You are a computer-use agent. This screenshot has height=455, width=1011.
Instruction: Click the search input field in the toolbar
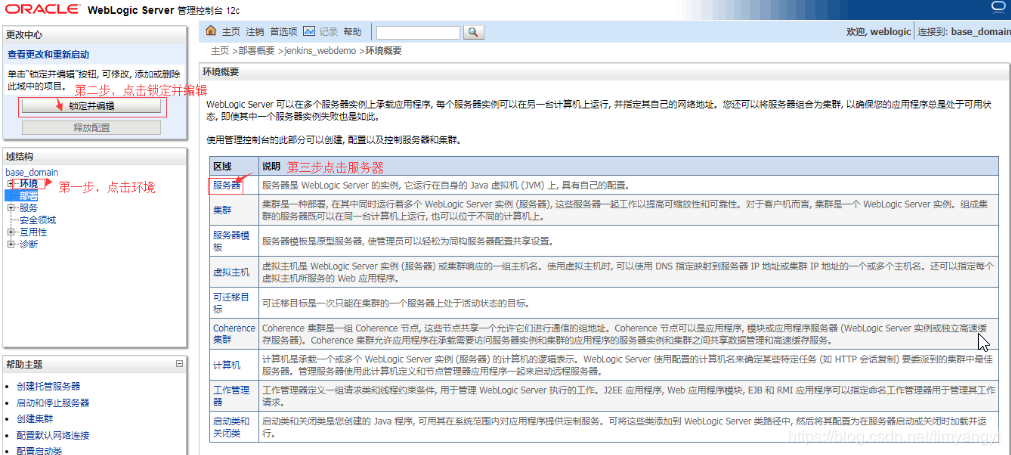coord(418,32)
